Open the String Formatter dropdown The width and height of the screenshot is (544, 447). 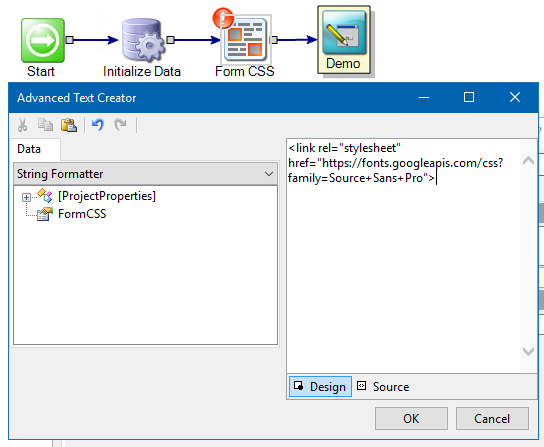(x=145, y=174)
